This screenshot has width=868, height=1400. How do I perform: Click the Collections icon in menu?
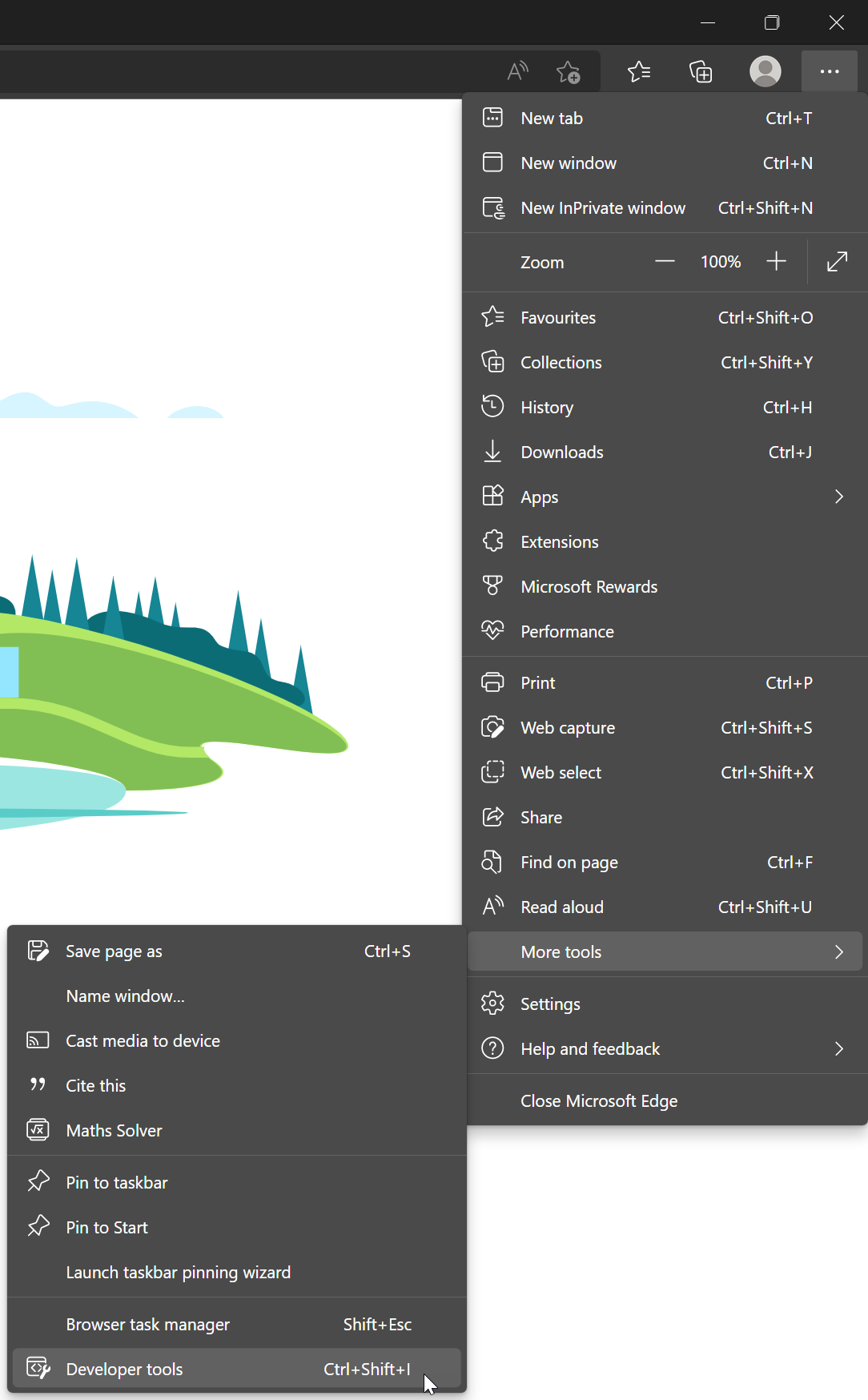(x=492, y=362)
